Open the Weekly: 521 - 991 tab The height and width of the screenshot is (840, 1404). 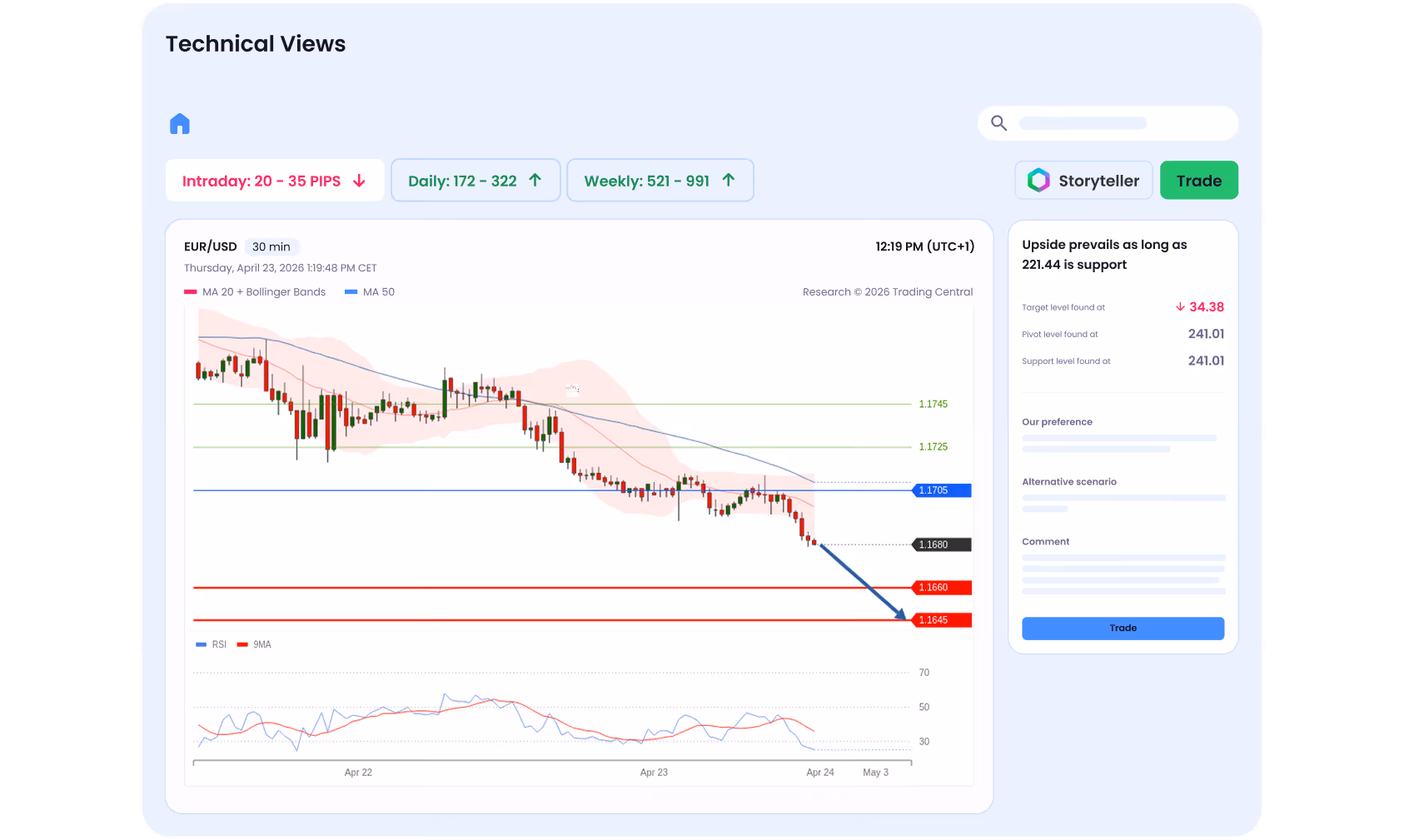coord(660,181)
